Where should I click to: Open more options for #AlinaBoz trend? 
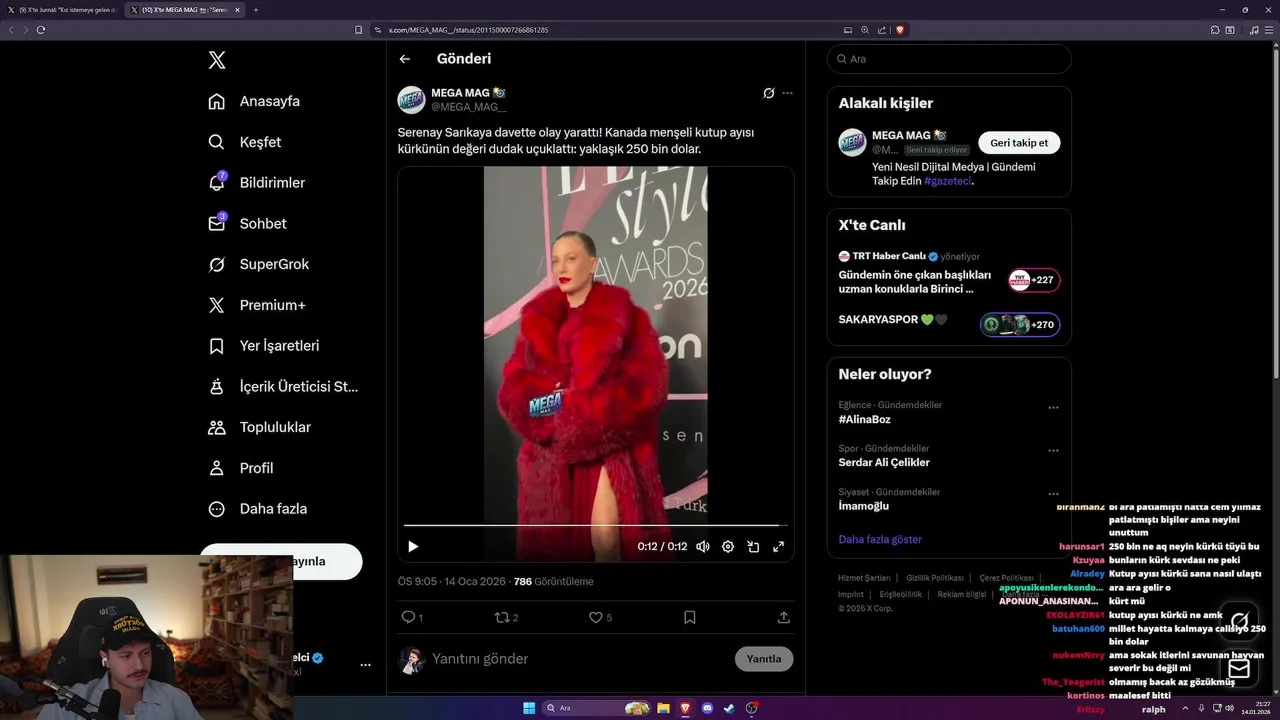click(x=1053, y=408)
